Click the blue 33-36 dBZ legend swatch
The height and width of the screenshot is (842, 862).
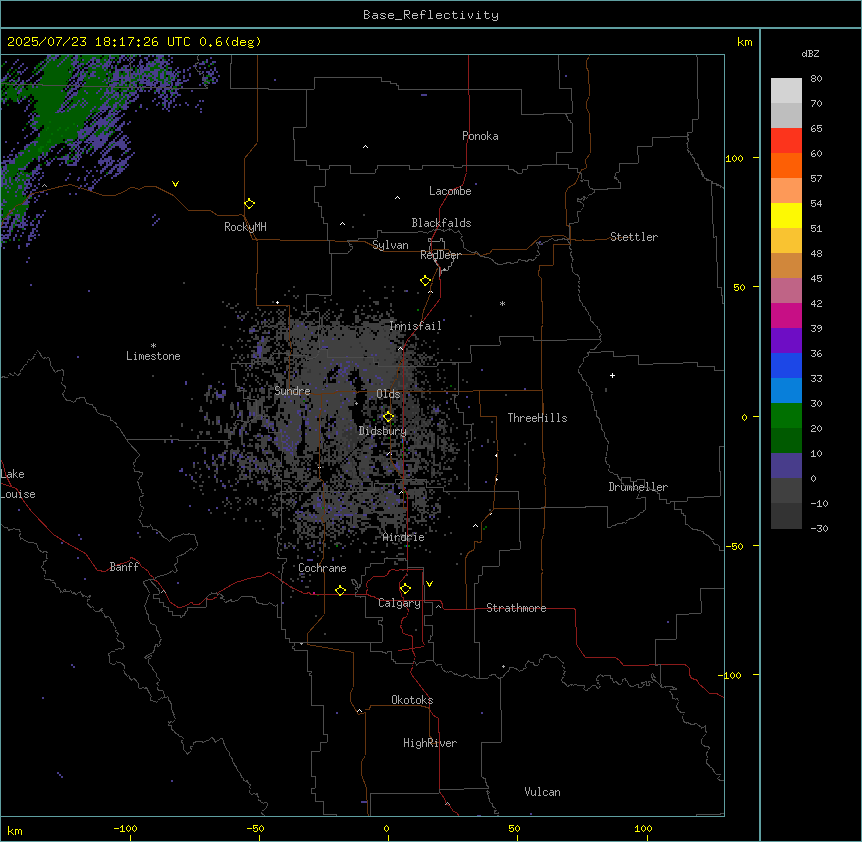click(786, 365)
